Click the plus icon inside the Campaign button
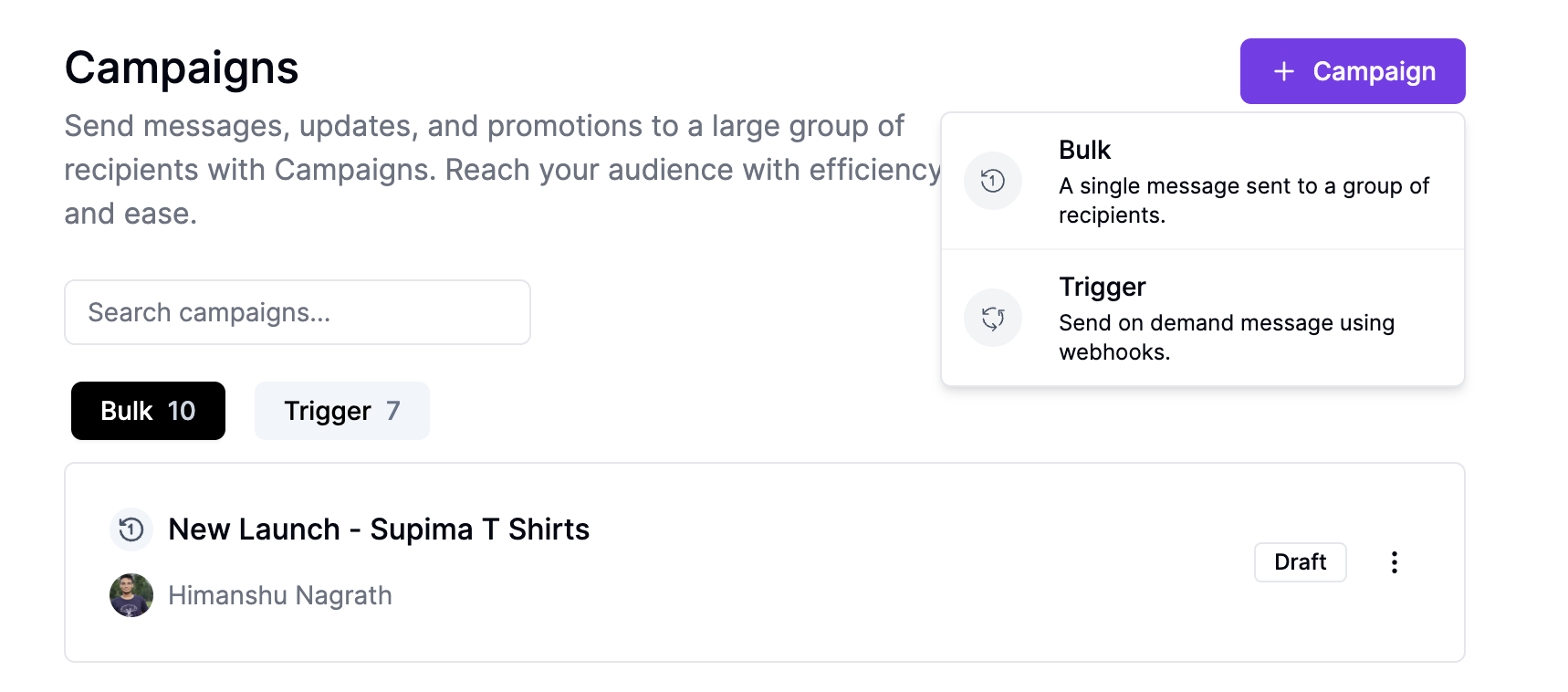Image resolution: width=1568 pixels, height=692 pixels. tap(1284, 70)
